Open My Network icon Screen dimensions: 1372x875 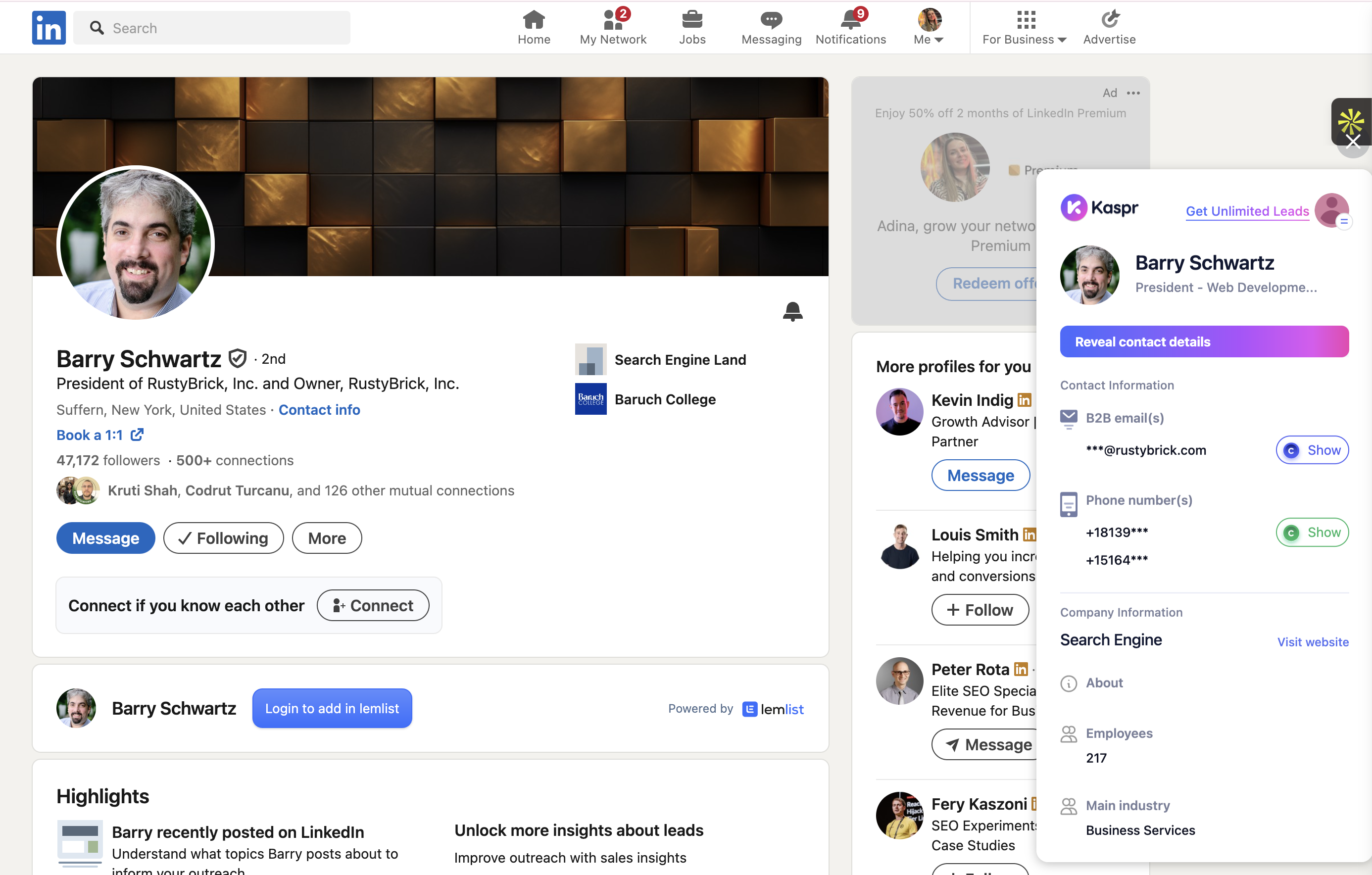[x=613, y=19]
